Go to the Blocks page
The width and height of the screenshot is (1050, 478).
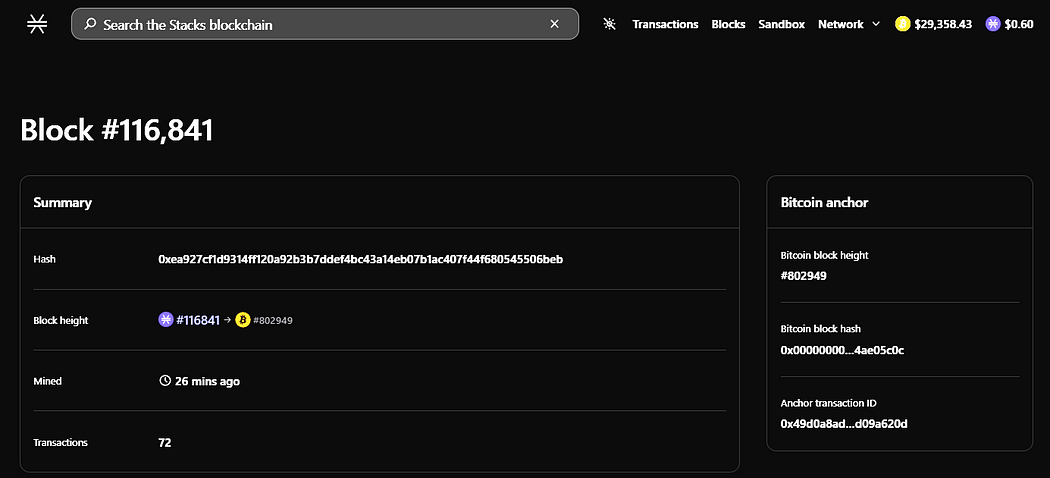728,24
